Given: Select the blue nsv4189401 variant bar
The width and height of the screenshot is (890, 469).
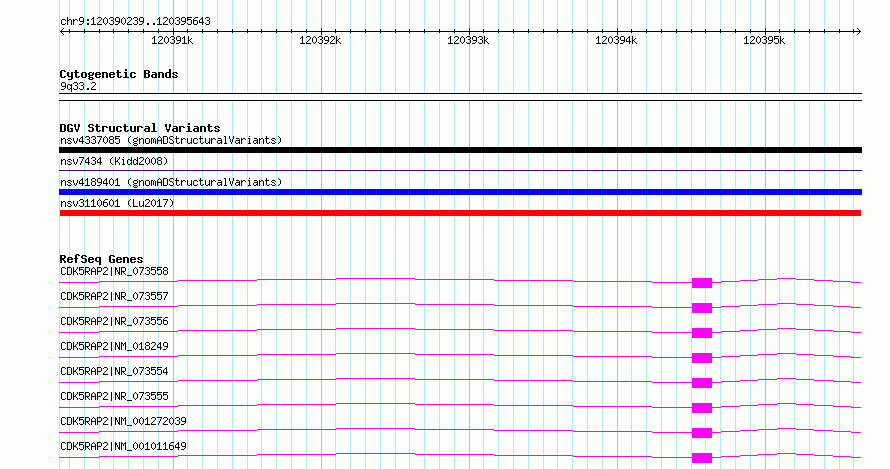Looking at the screenshot, I should 460,192.
